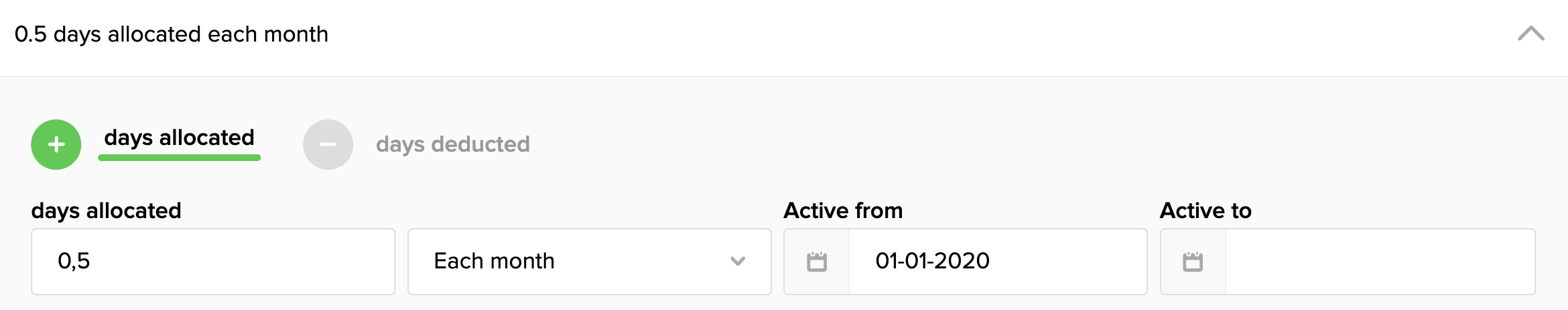The image size is (1568, 310).
Task: Click the amount field containing 0,5
Action: [213, 261]
